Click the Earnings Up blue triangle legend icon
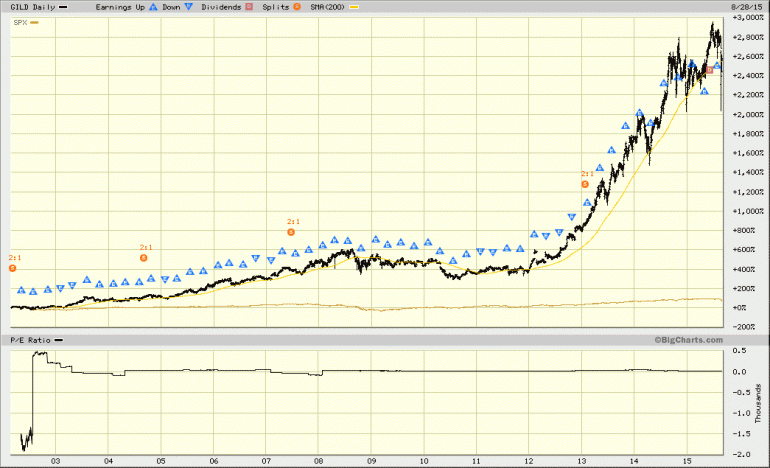 (x=153, y=7)
